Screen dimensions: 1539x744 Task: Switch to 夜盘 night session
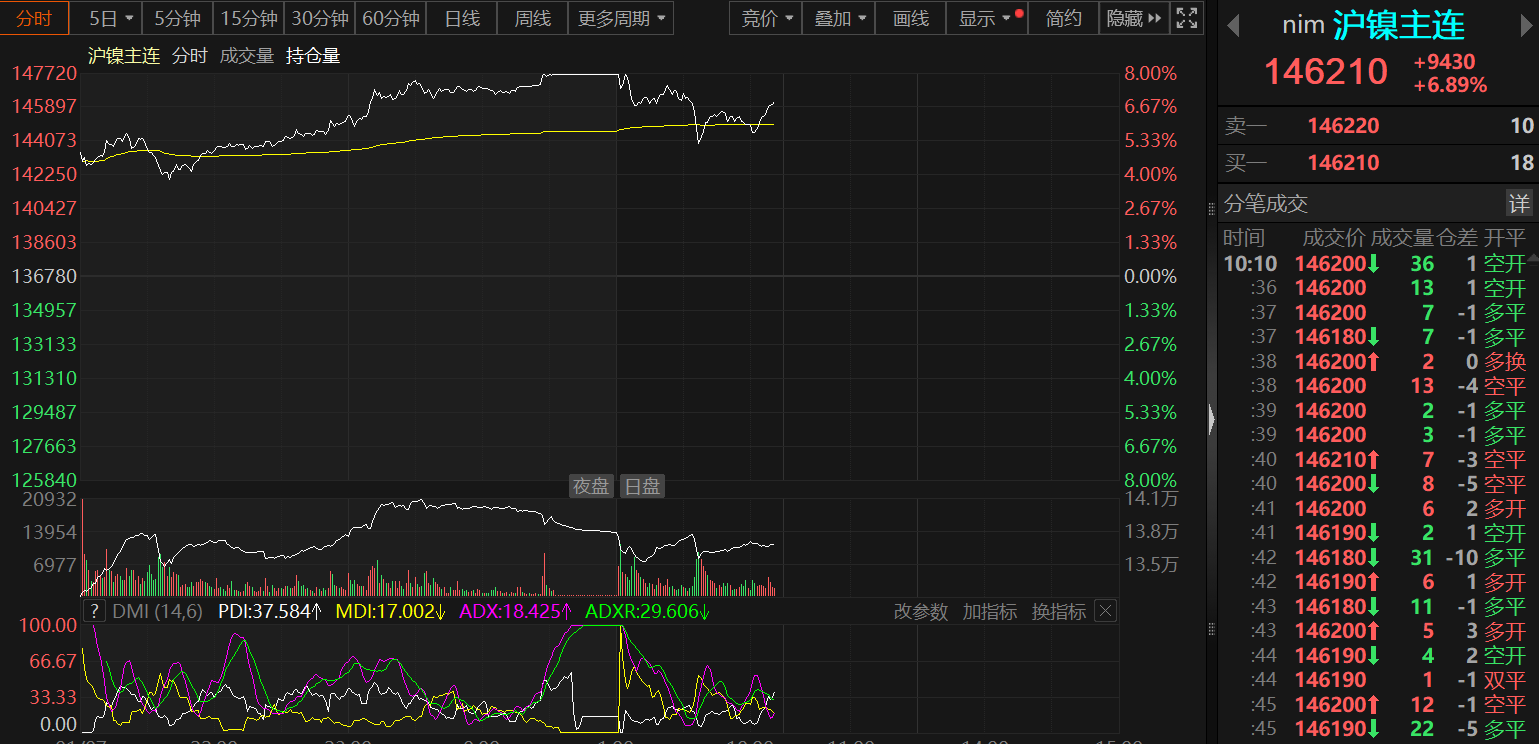tap(590, 487)
